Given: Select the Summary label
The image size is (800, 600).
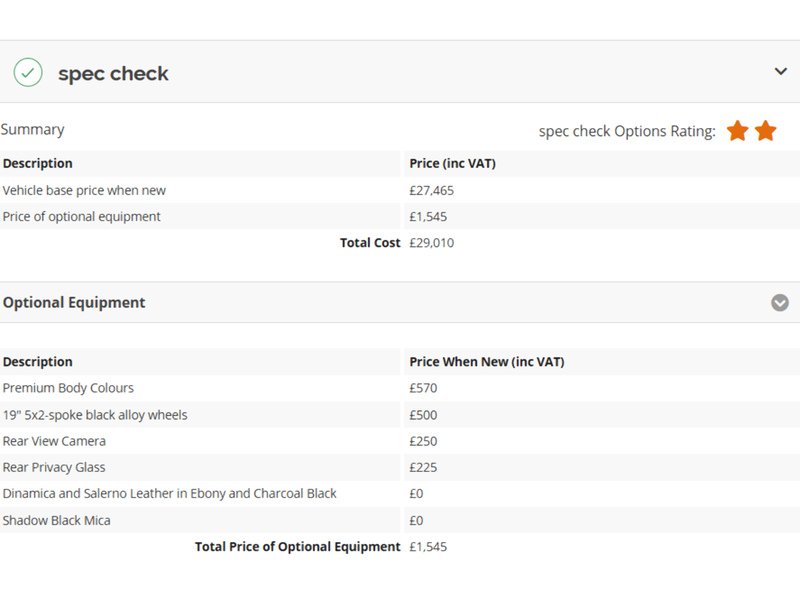Looking at the screenshot, I should (x=32, y=129).
